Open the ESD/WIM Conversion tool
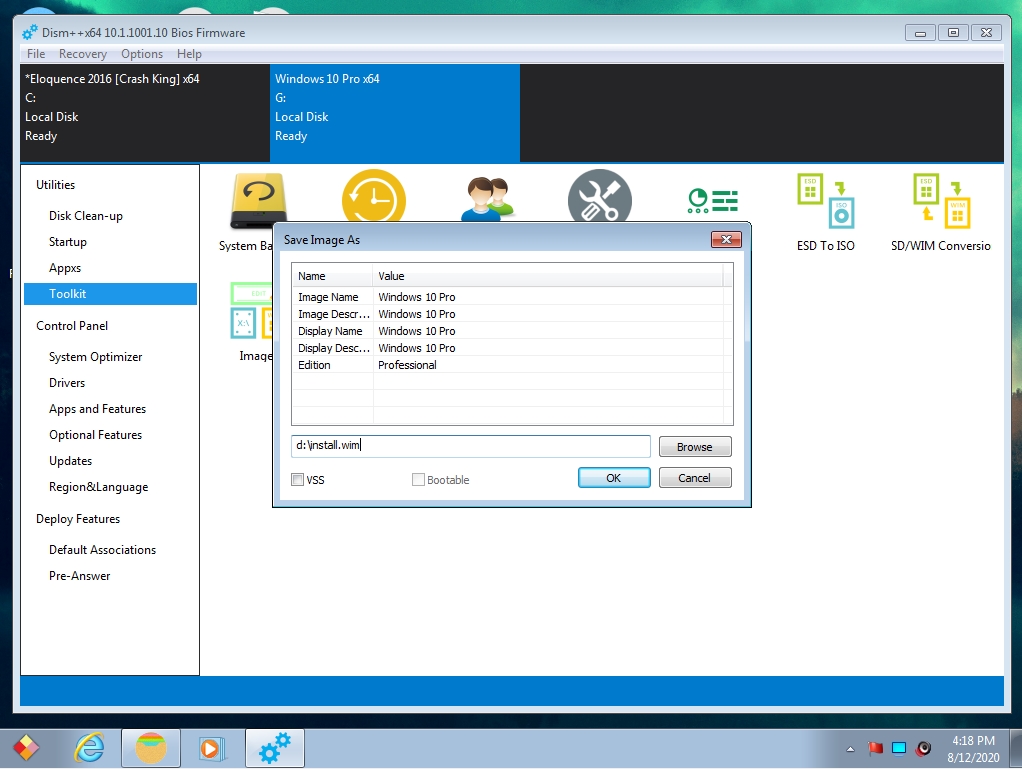Screen dimensions: 1022x769 pos(941,201)
